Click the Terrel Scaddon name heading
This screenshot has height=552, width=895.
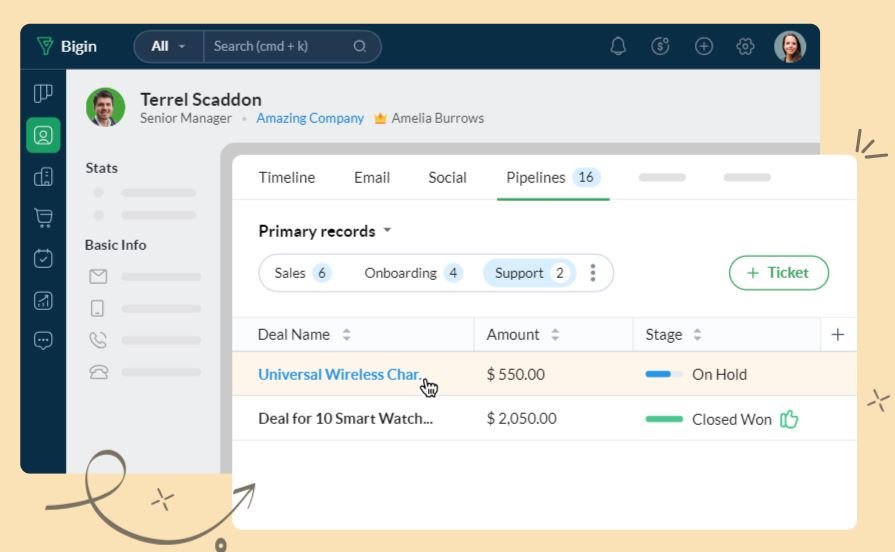(x=201, y=99)
